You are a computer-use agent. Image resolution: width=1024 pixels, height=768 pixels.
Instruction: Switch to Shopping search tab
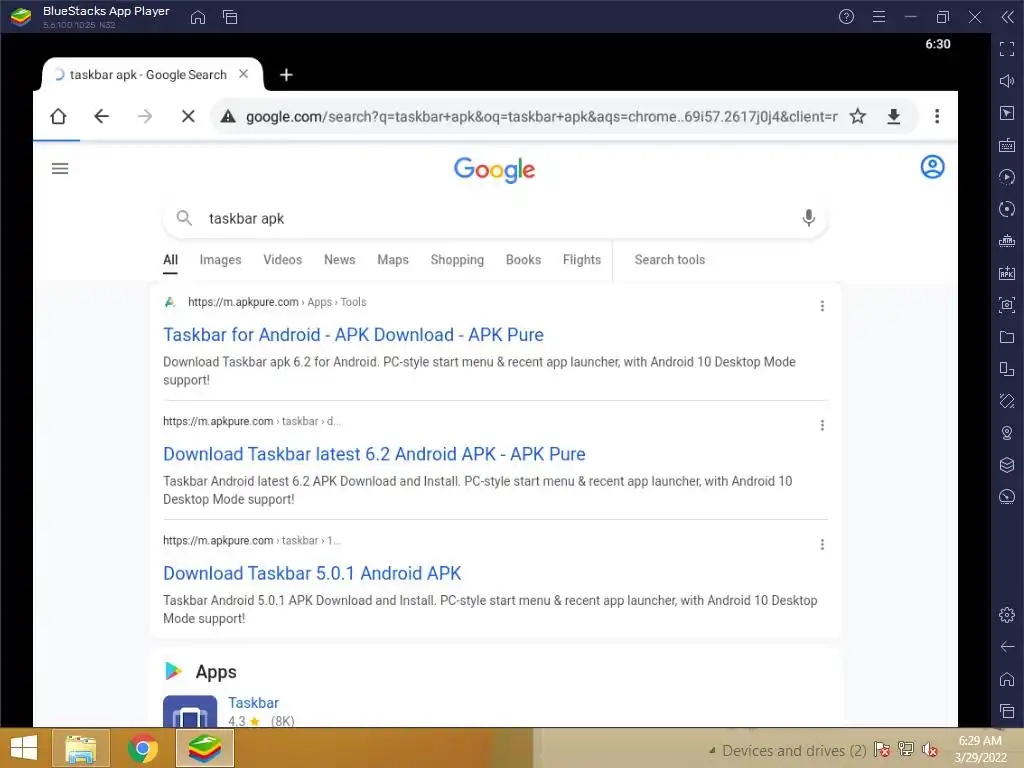click(457, 259)
